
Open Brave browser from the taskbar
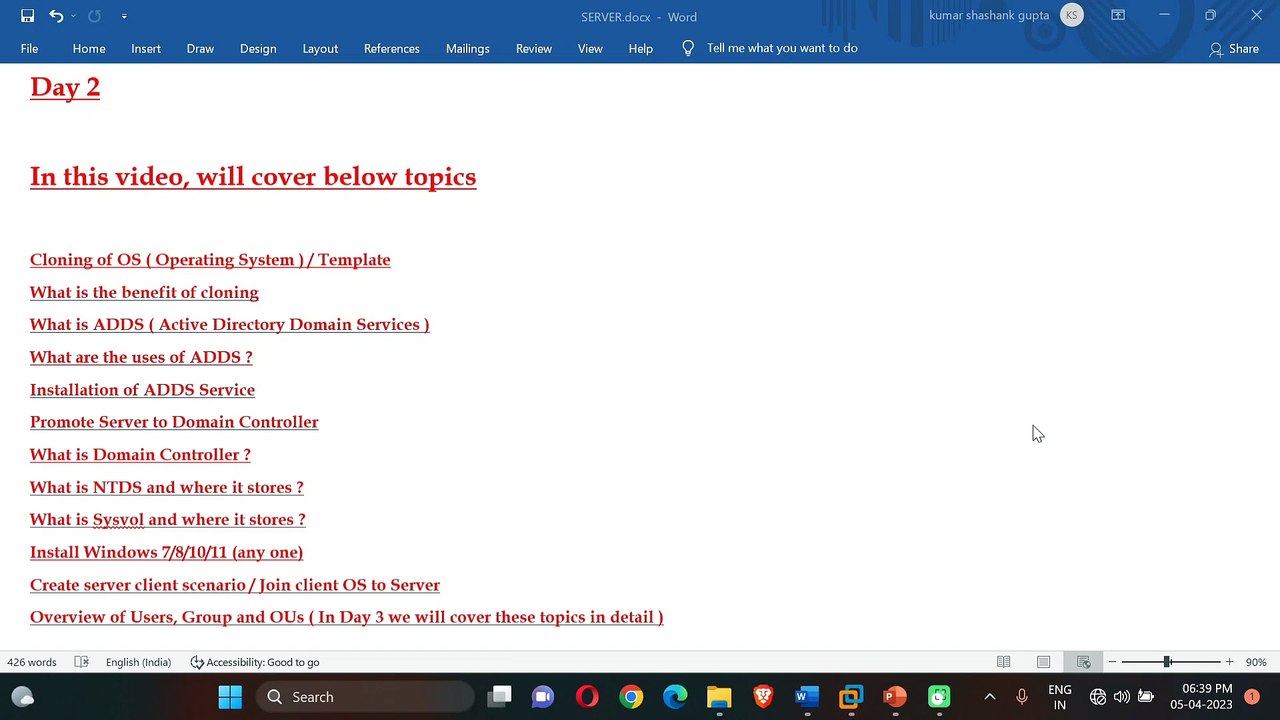[x=763, y=697]
